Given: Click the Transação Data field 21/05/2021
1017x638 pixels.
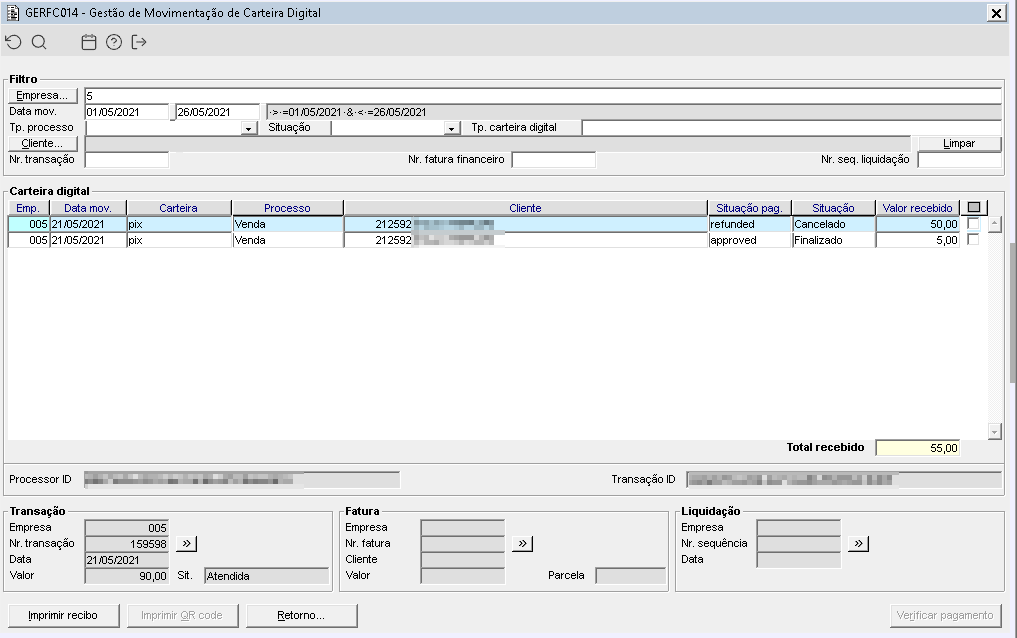Looking at the screenshot, I should [x=126, y=560].
